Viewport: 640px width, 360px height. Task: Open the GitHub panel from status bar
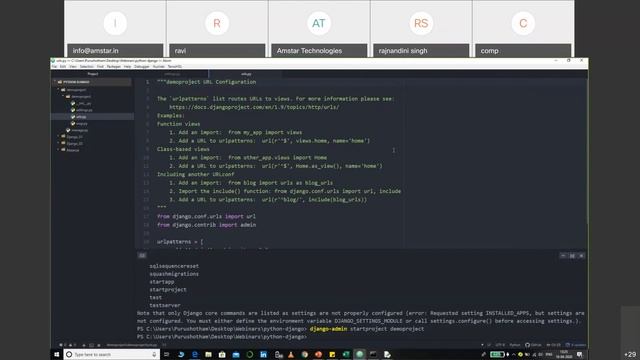point(533,345)
